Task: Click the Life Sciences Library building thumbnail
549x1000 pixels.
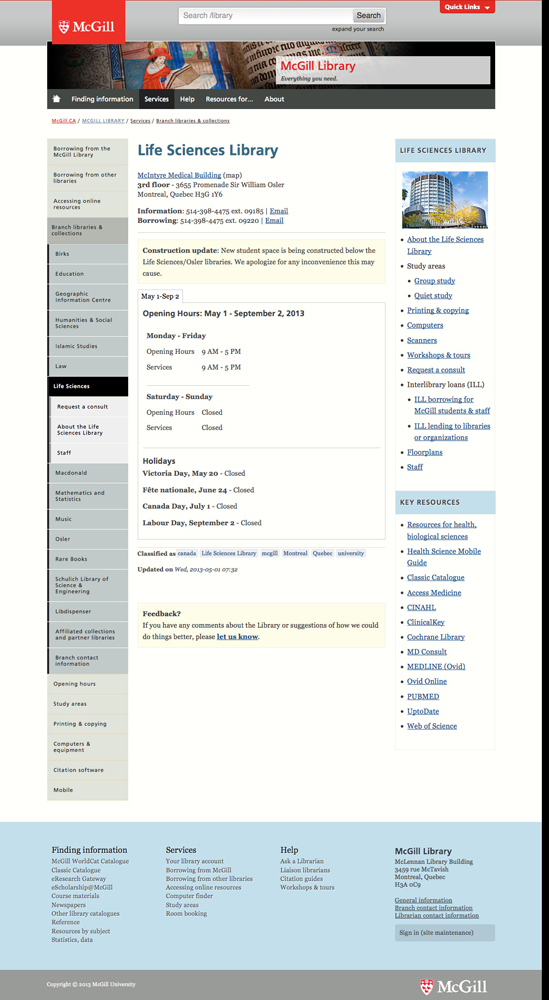Action: point(444,200)
